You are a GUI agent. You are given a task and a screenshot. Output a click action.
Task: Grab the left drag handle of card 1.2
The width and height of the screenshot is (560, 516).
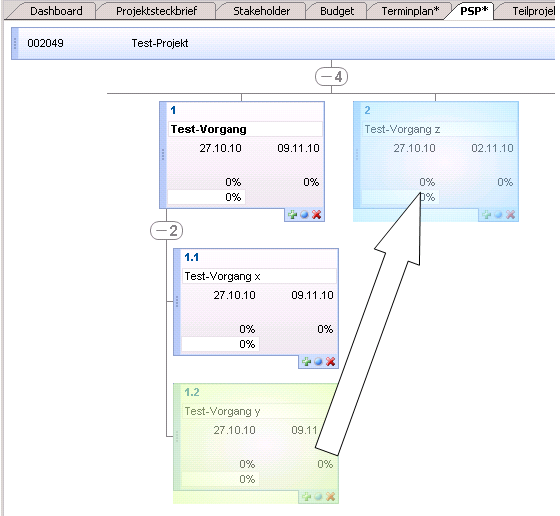pyautogui.click(x=177, y=437)
